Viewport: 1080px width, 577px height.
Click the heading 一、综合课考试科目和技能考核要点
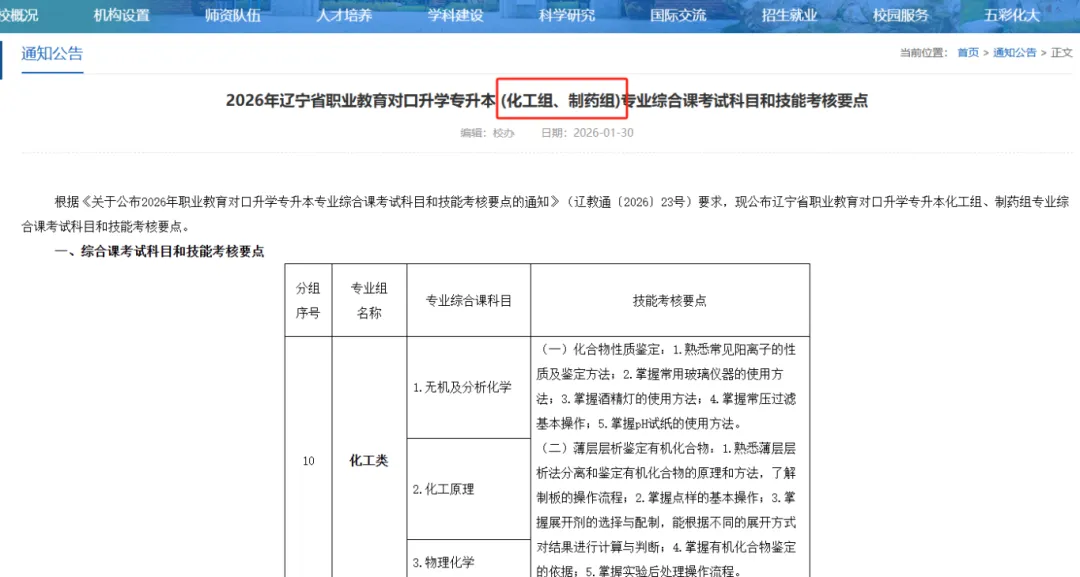click(159, 251)
